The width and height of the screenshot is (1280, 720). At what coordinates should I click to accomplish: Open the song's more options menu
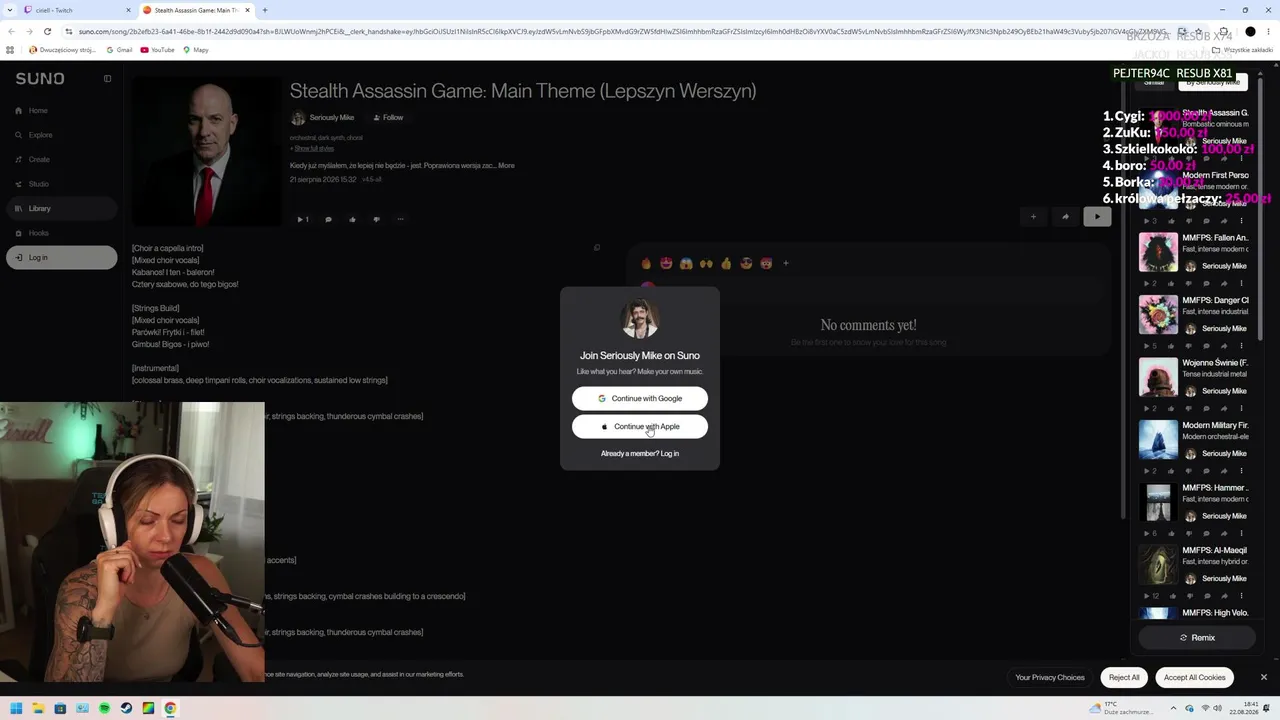coord(400,219)
